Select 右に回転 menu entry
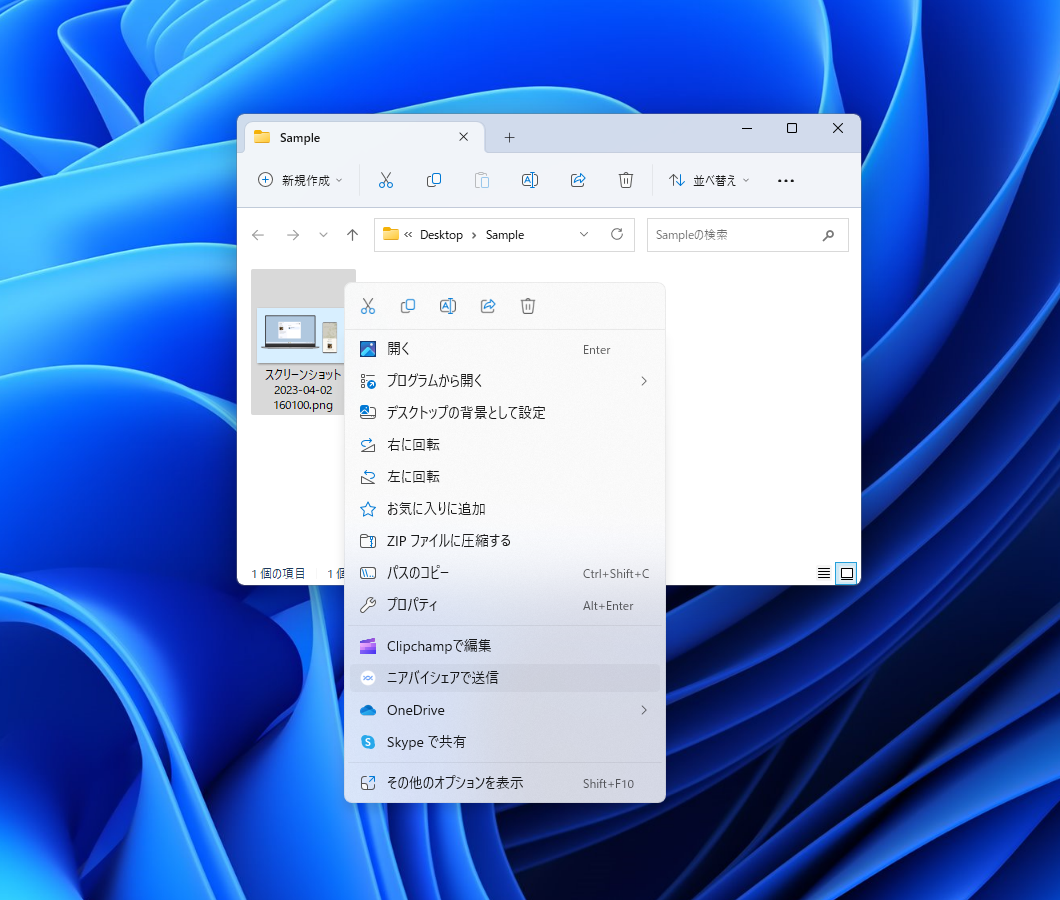 coord(505,444)
